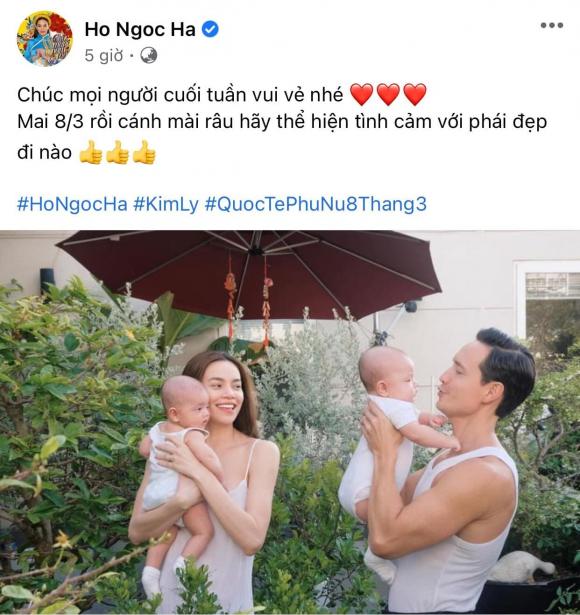Image resolution: width=580 pixels, height=615 pixels.
Task: Click the "Chúc mọi người cuối tuần" text line
Action: point(180,95)
